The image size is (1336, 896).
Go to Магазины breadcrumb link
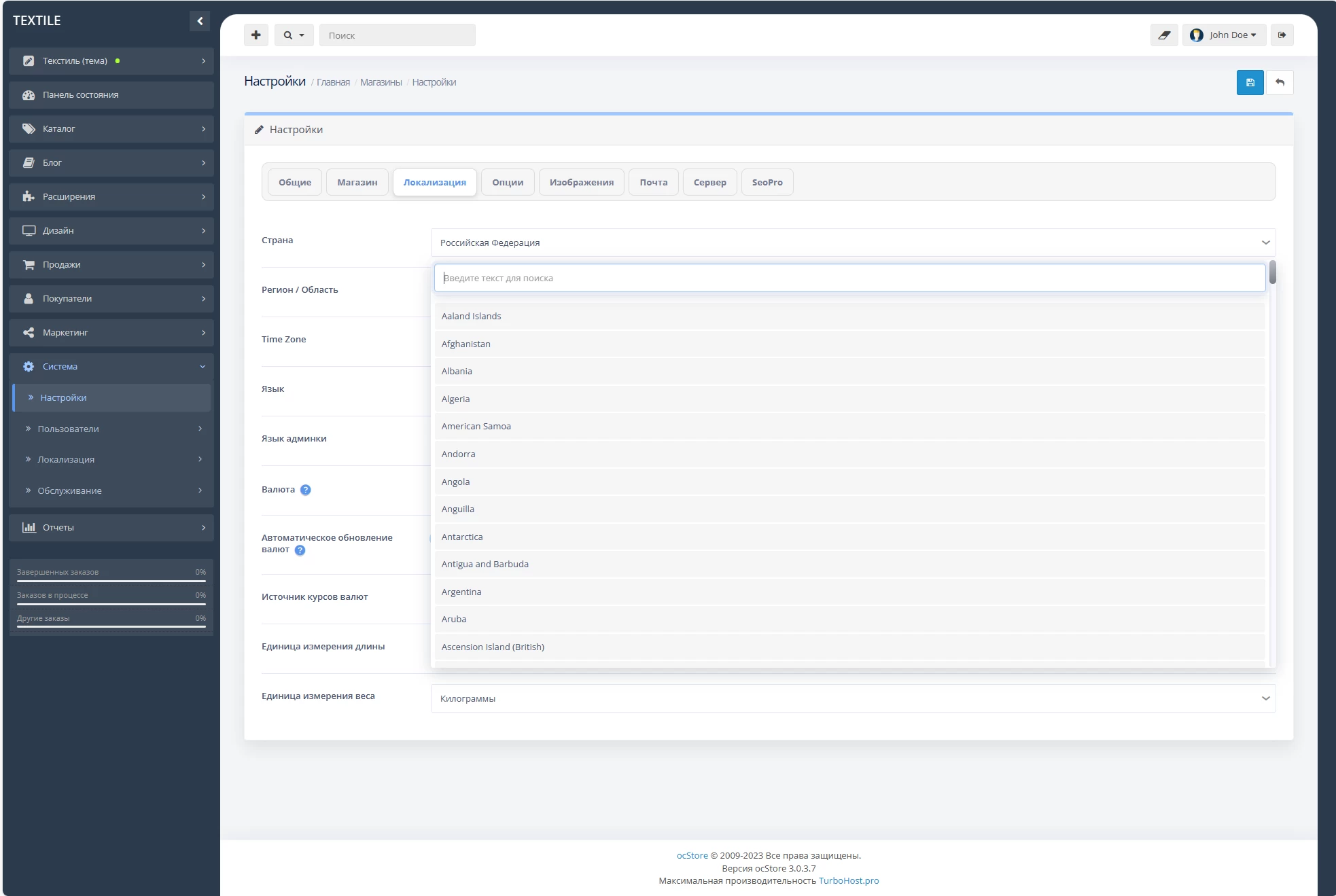(x=381, y=82)
